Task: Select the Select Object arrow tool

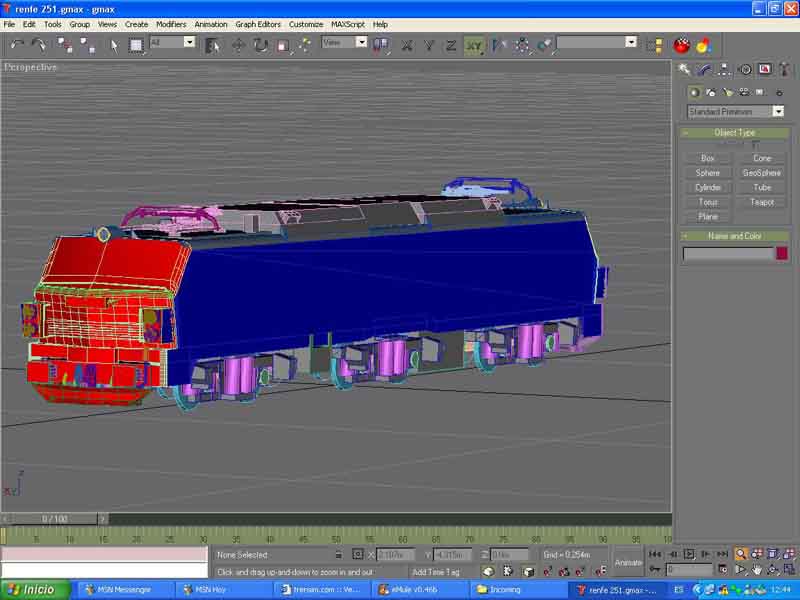Action: (x=114, y=45)
